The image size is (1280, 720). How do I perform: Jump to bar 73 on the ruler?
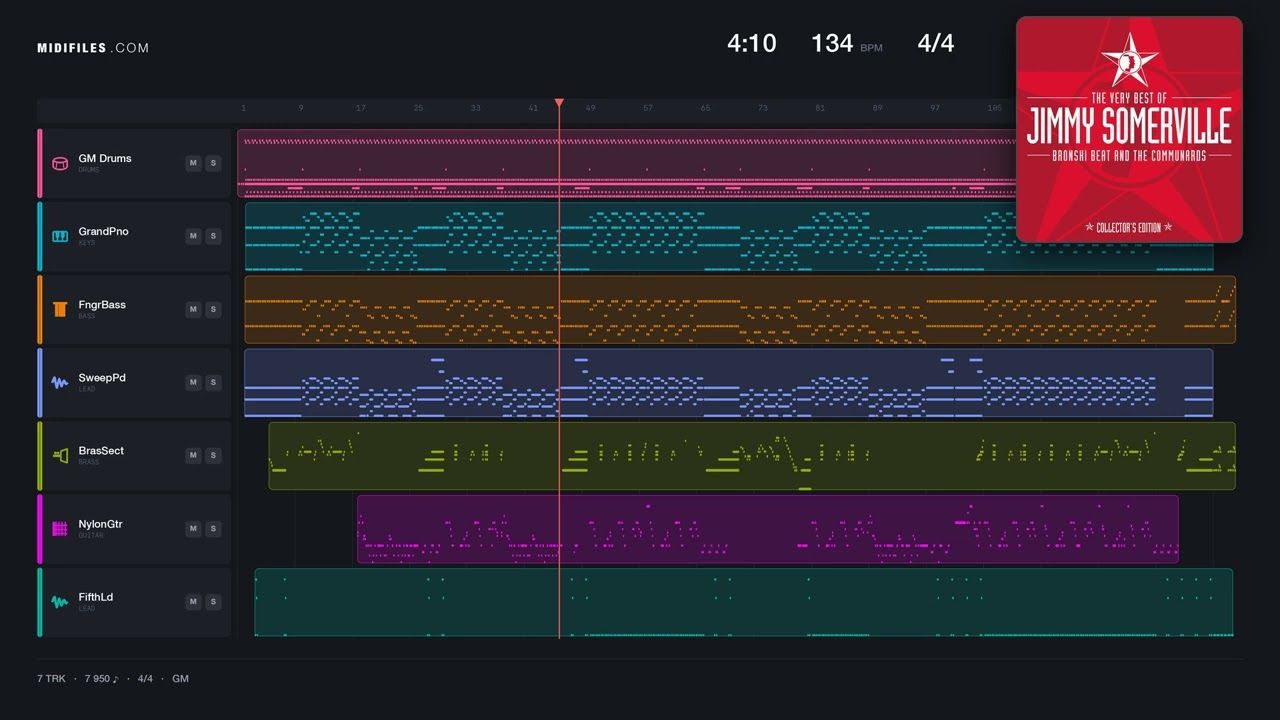pos(763,108)
